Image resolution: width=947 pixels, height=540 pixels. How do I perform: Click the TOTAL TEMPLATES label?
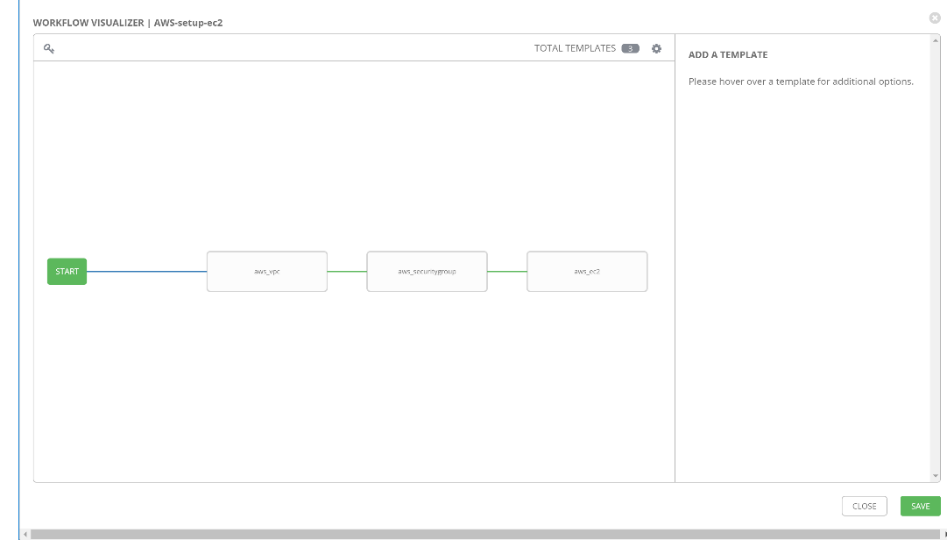[x=575, y=48]
